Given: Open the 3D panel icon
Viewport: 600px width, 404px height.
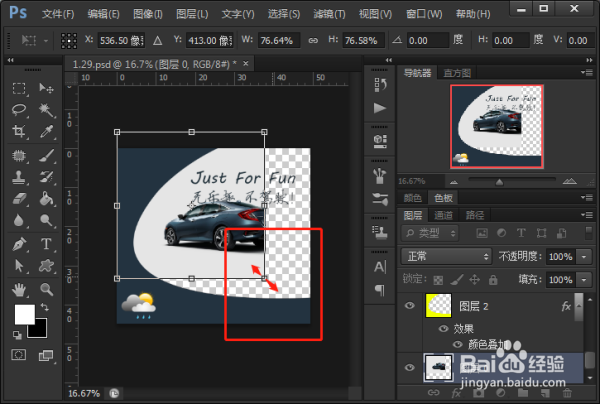Looking at the screenshot, I should 380,141.
